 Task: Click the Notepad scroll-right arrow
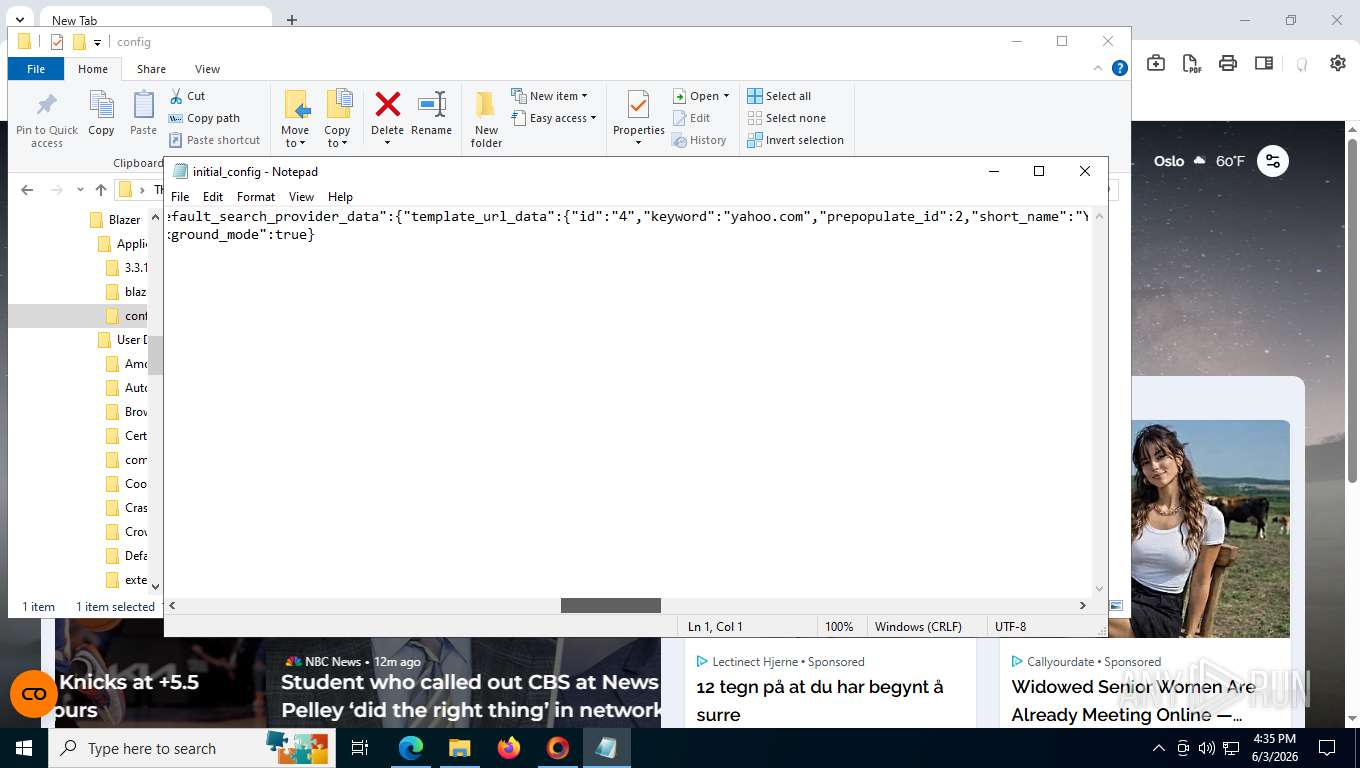pos(1082,606)
